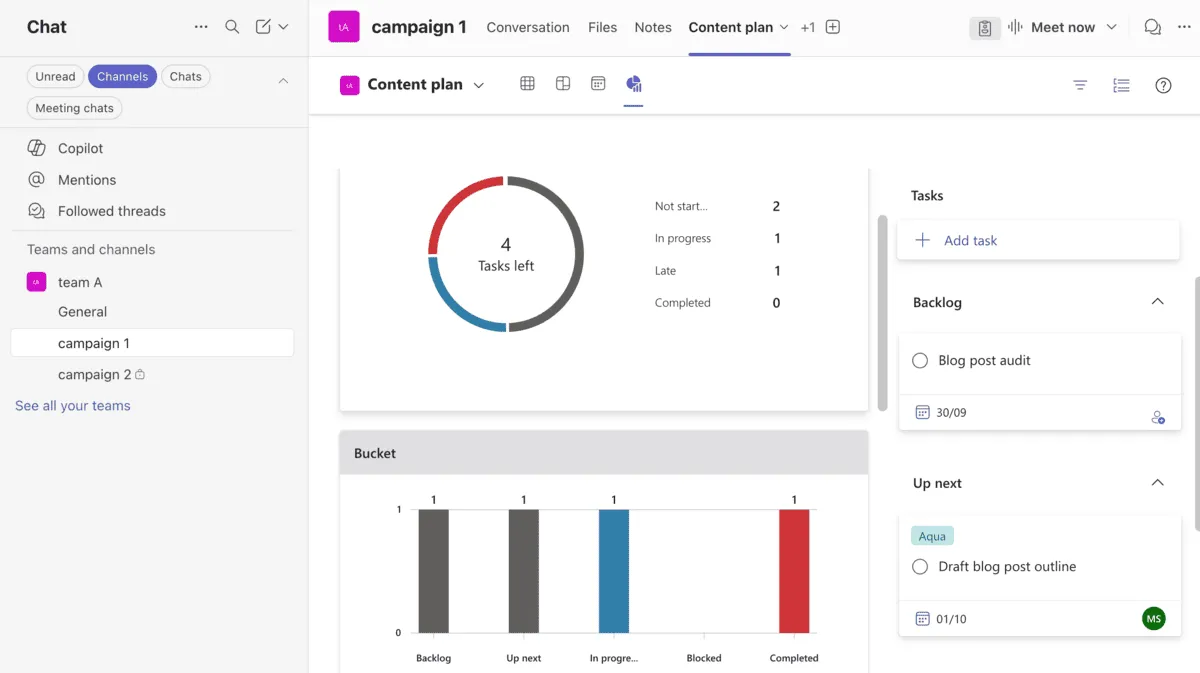Image resolution: width=1200 pixels, height=673 pixels.
Task: Click the Up next bar in Bucket chart
Action: [523, 571]
